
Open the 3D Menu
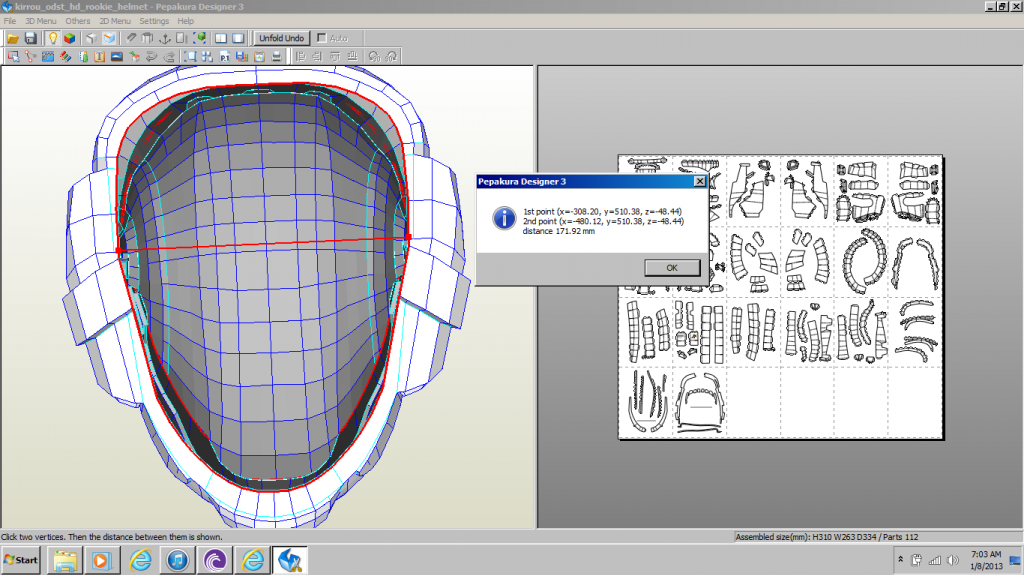[40, 21]
